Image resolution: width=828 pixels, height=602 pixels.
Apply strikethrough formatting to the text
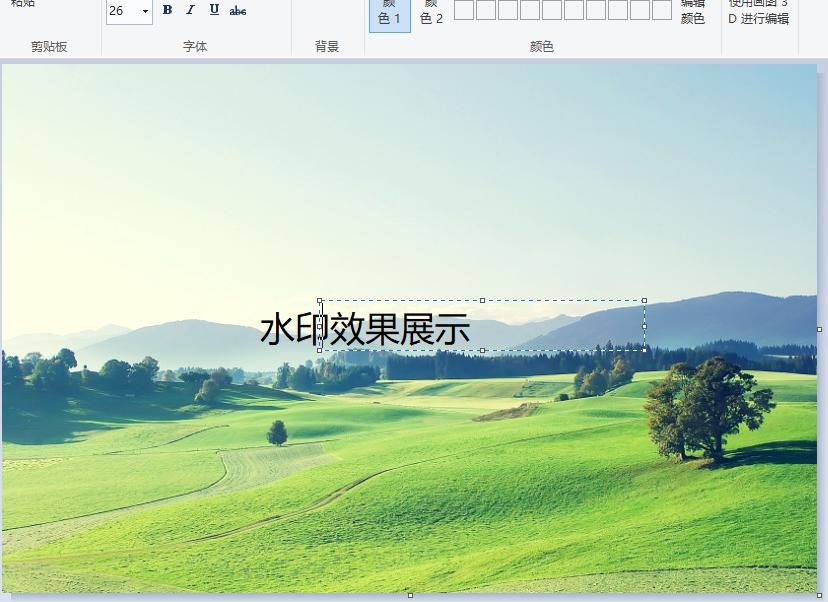(x=237, y=11)
